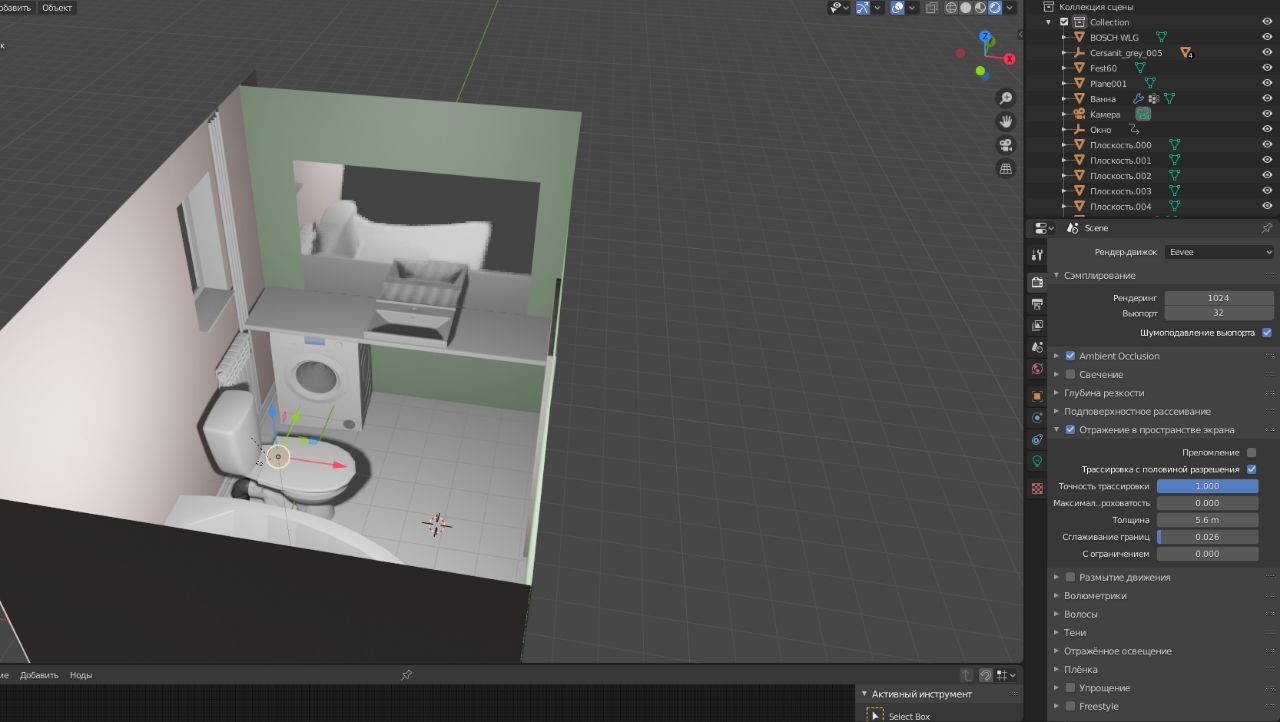Select Плоскость.002 in the outliner
The height and width of the screenshot is (722, 1280).
[1120, 176]
